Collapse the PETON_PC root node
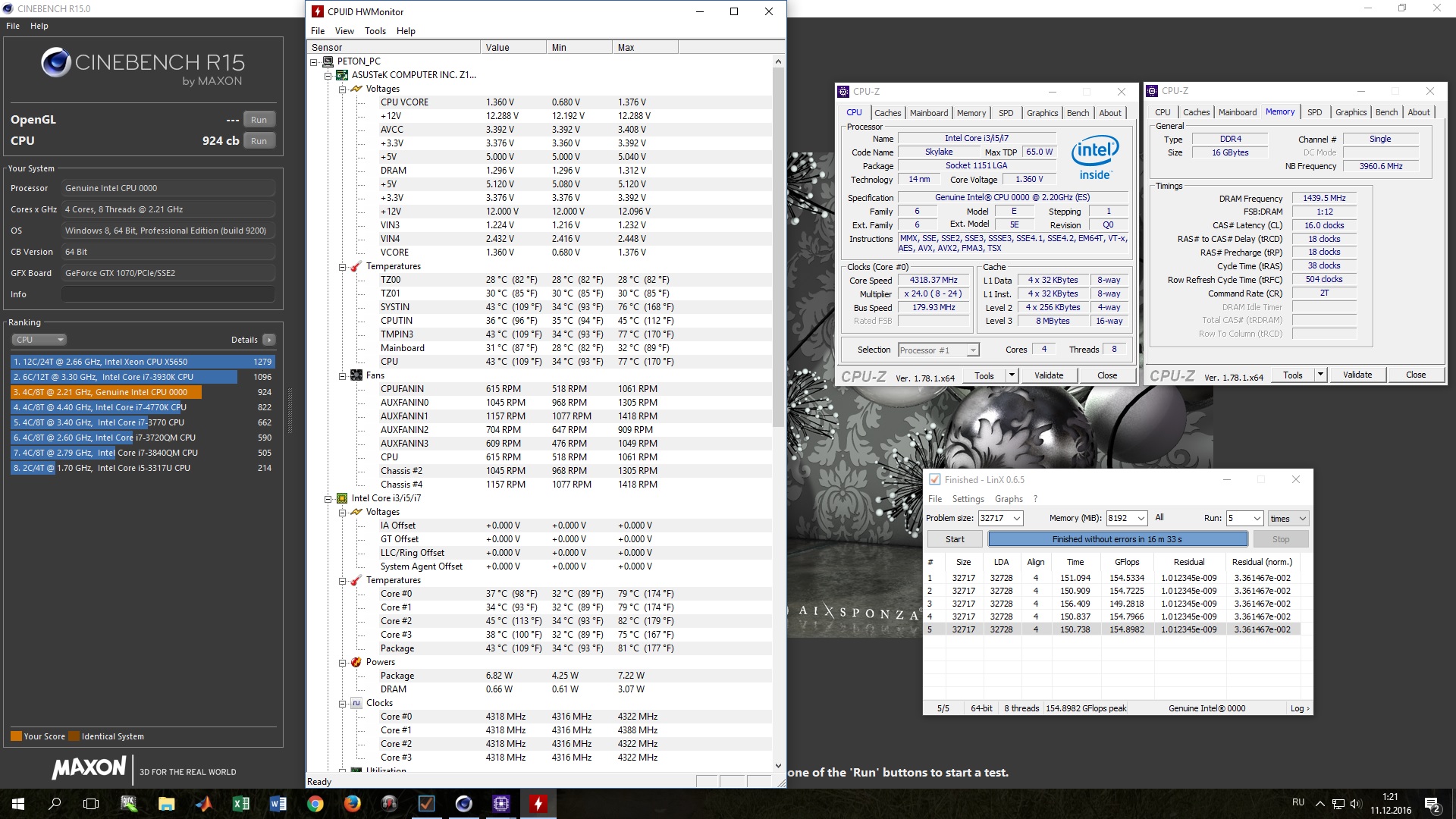 click(314, 61)
